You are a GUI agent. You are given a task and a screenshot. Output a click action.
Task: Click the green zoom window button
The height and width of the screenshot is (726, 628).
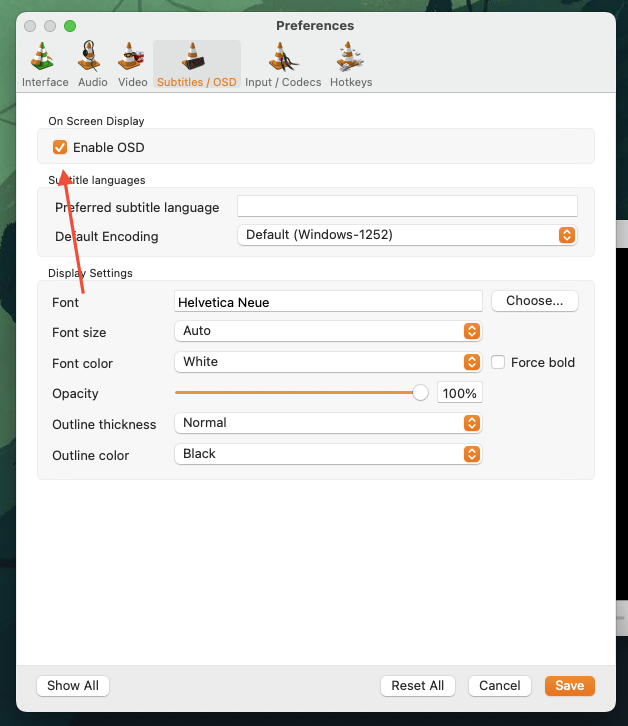70,26
